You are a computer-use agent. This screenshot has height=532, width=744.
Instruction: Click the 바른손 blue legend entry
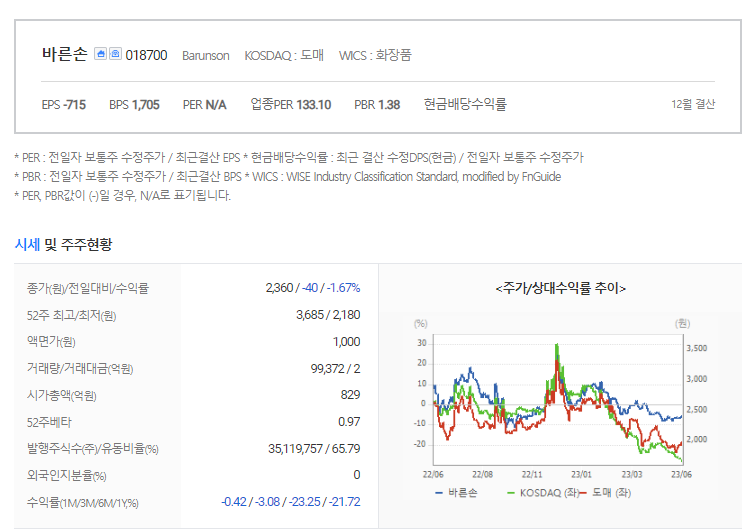coord(456,493)
